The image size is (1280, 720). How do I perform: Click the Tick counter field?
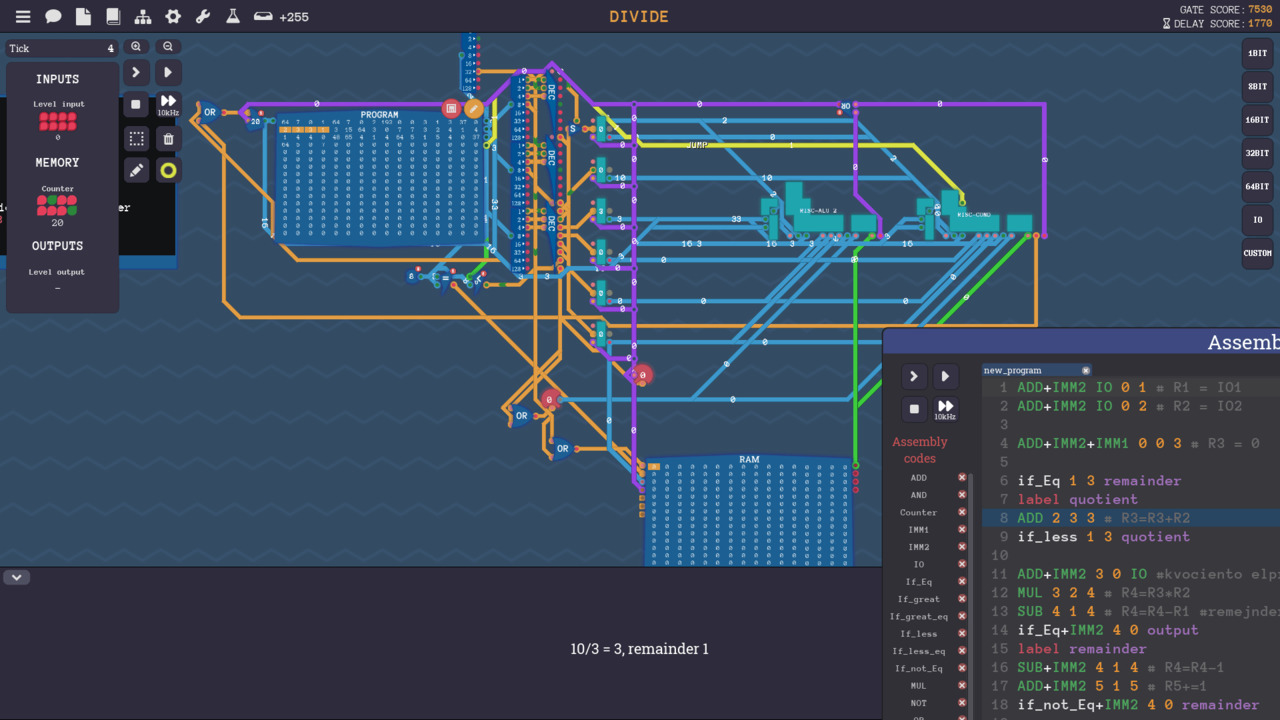(60, 47)
